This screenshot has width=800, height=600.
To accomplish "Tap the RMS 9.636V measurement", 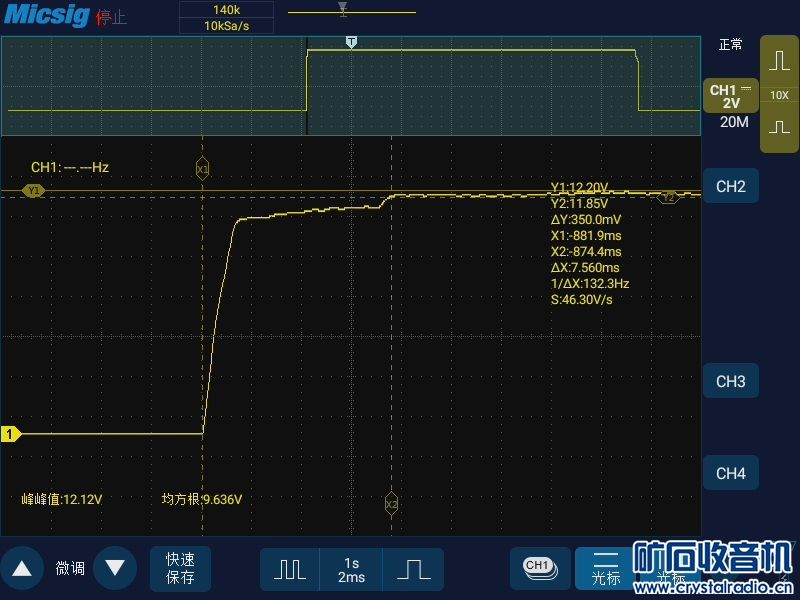I will 202,499.
